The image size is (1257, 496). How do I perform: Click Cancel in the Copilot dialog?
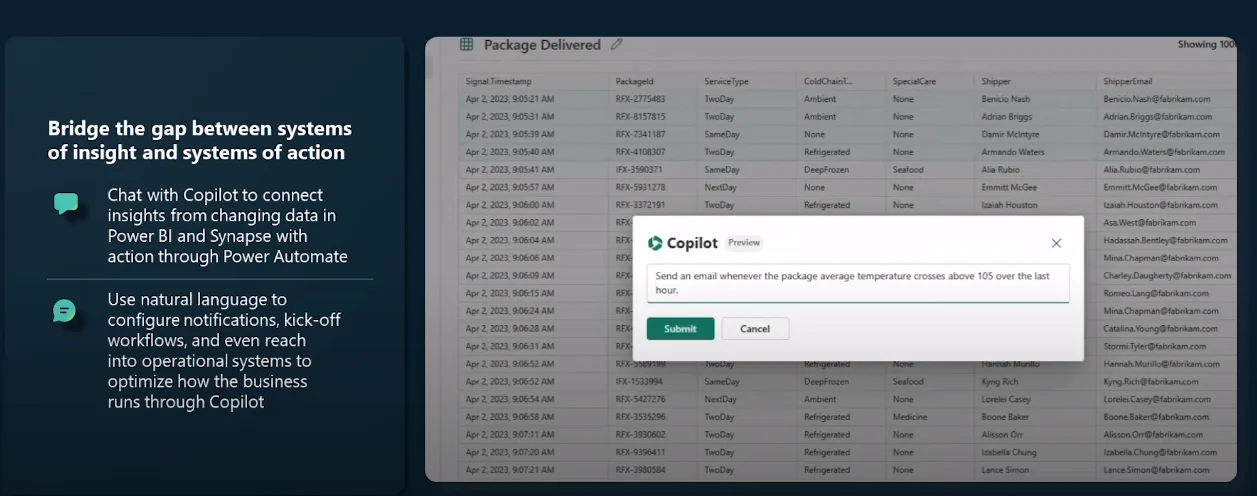pyautogui.click(x=755, y=329)
